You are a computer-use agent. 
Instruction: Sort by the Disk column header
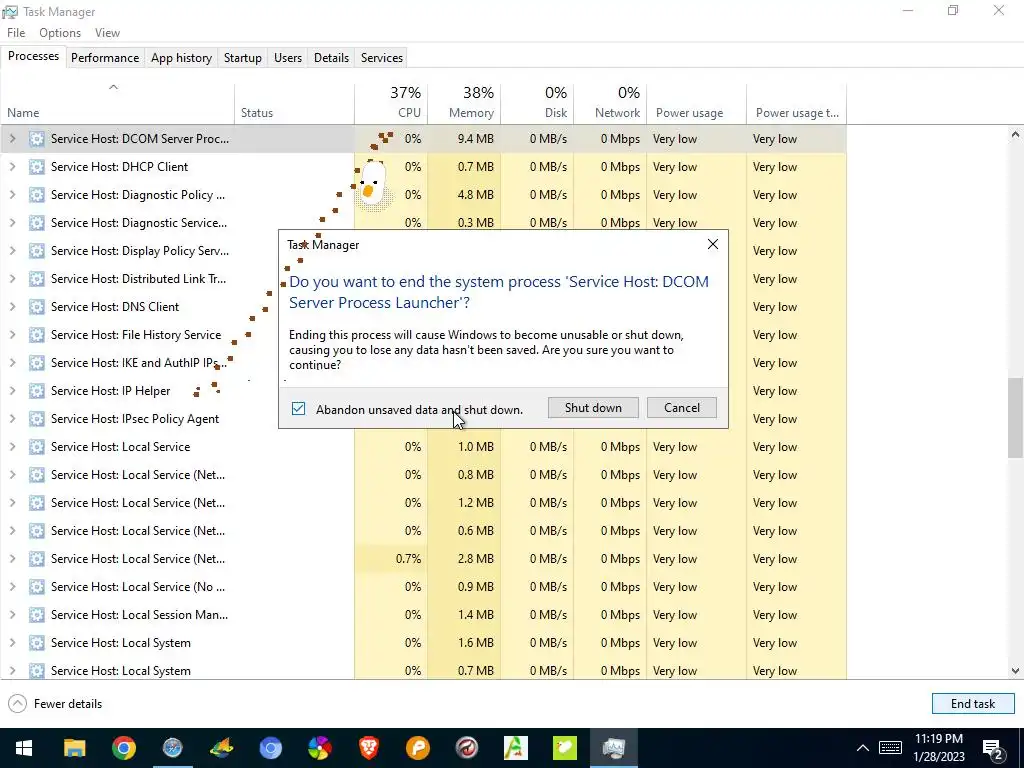[537, 103]
